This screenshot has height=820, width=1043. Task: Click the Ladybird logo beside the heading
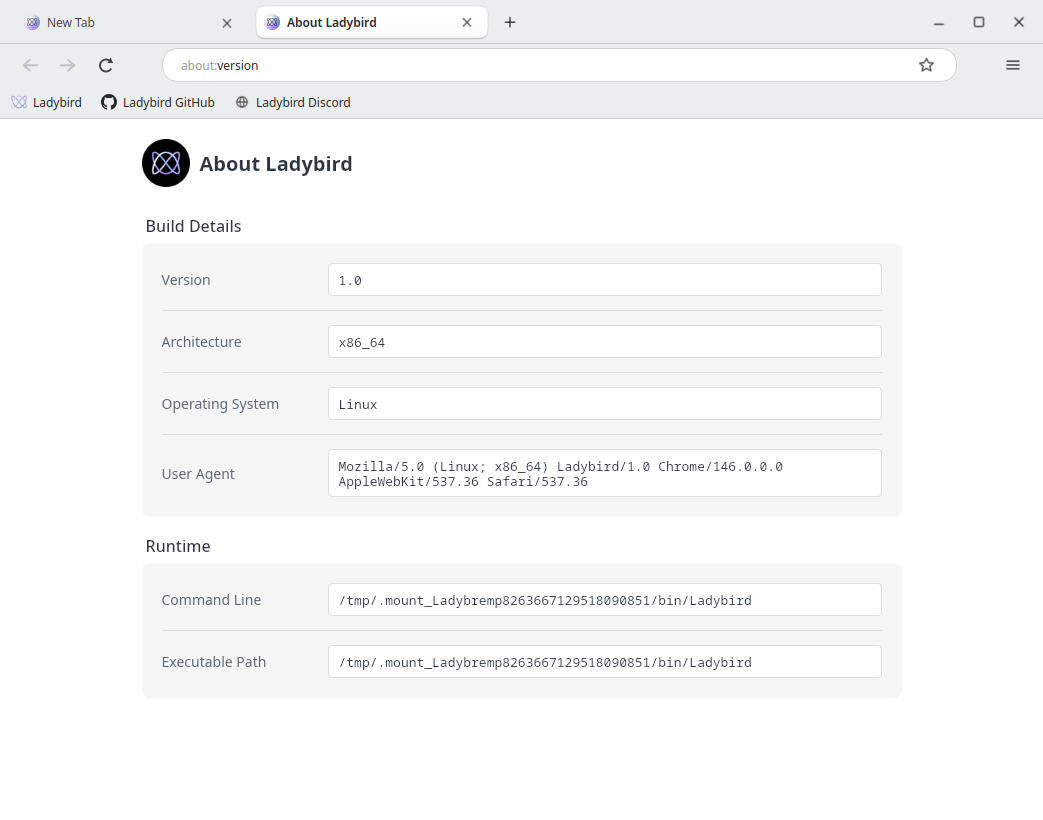click(x=166, y=163)
